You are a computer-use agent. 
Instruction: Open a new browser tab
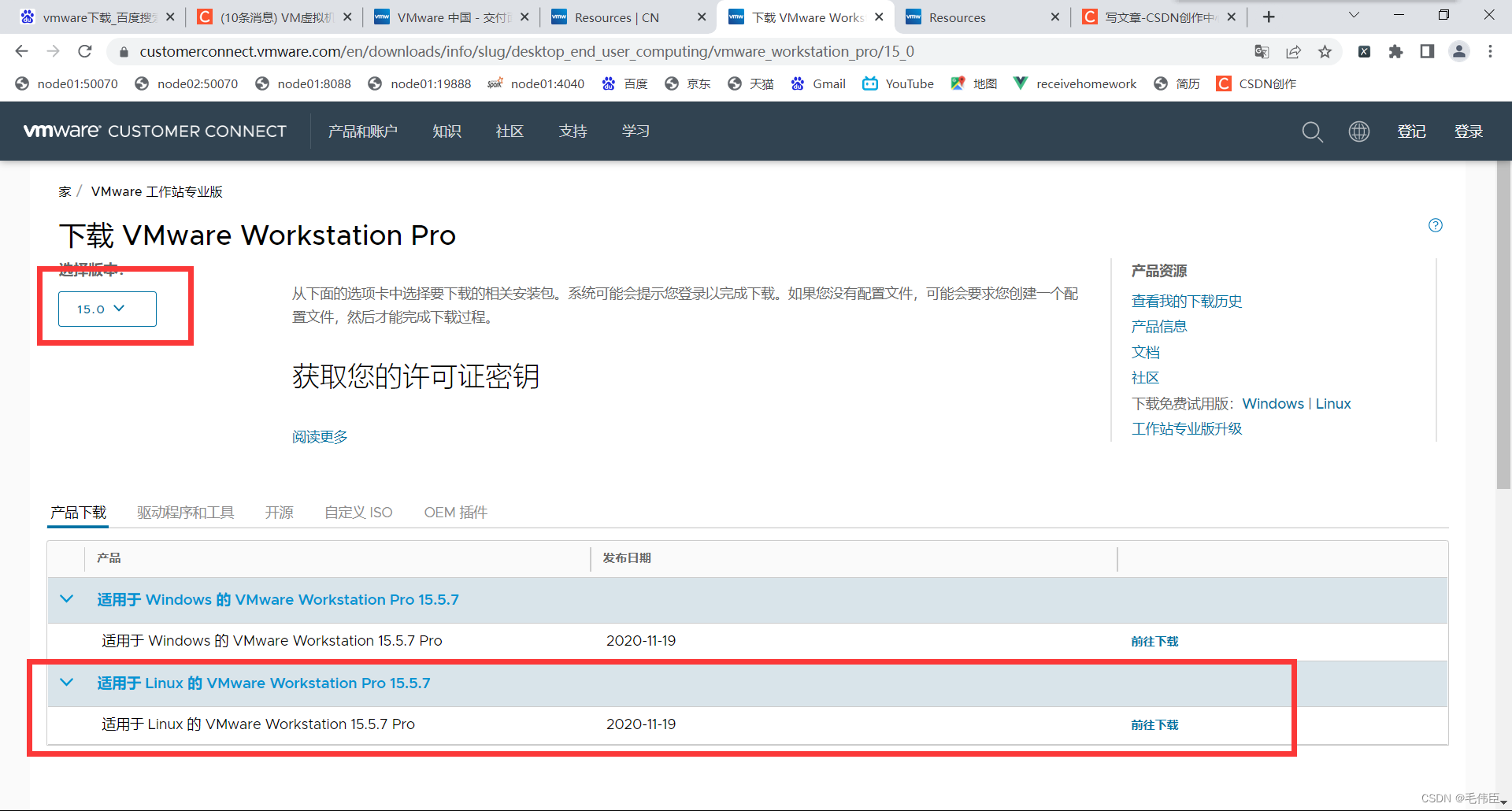[x=1269, y=17]
